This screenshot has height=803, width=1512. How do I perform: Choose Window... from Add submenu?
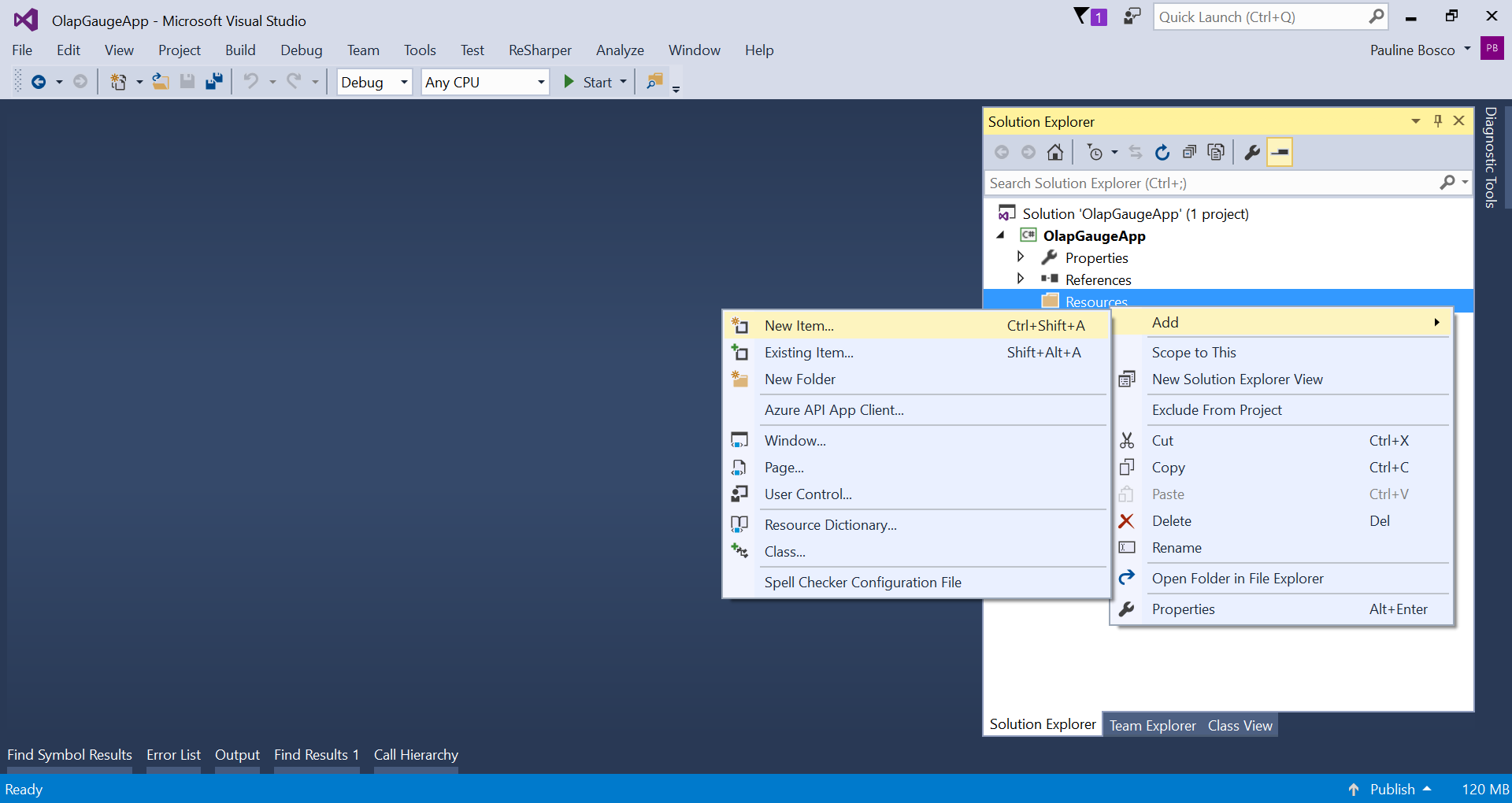pos(916,440)
